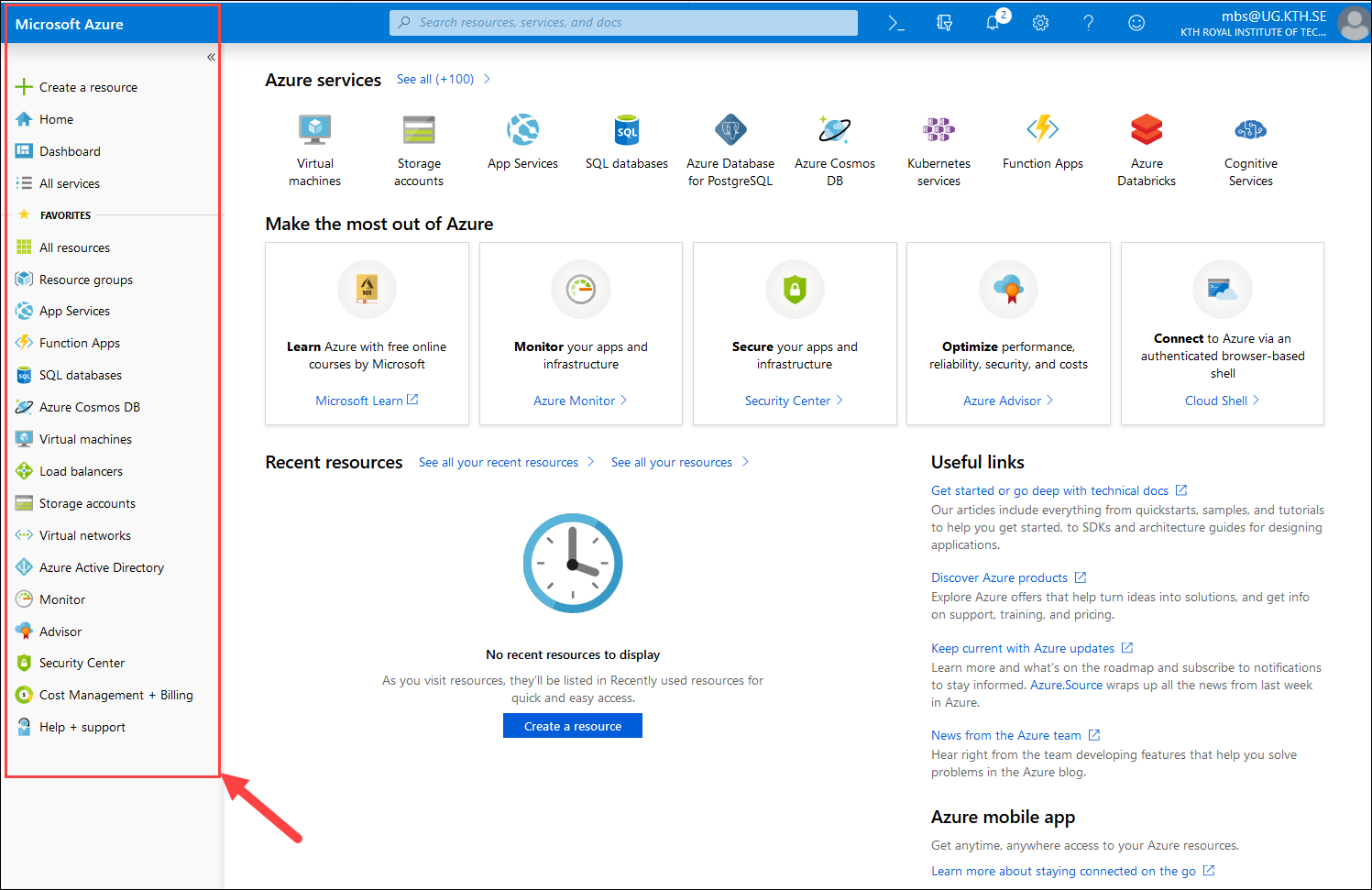Send feedback using the smiley icon
The image size is (1372, 890).
point(1136,23)
